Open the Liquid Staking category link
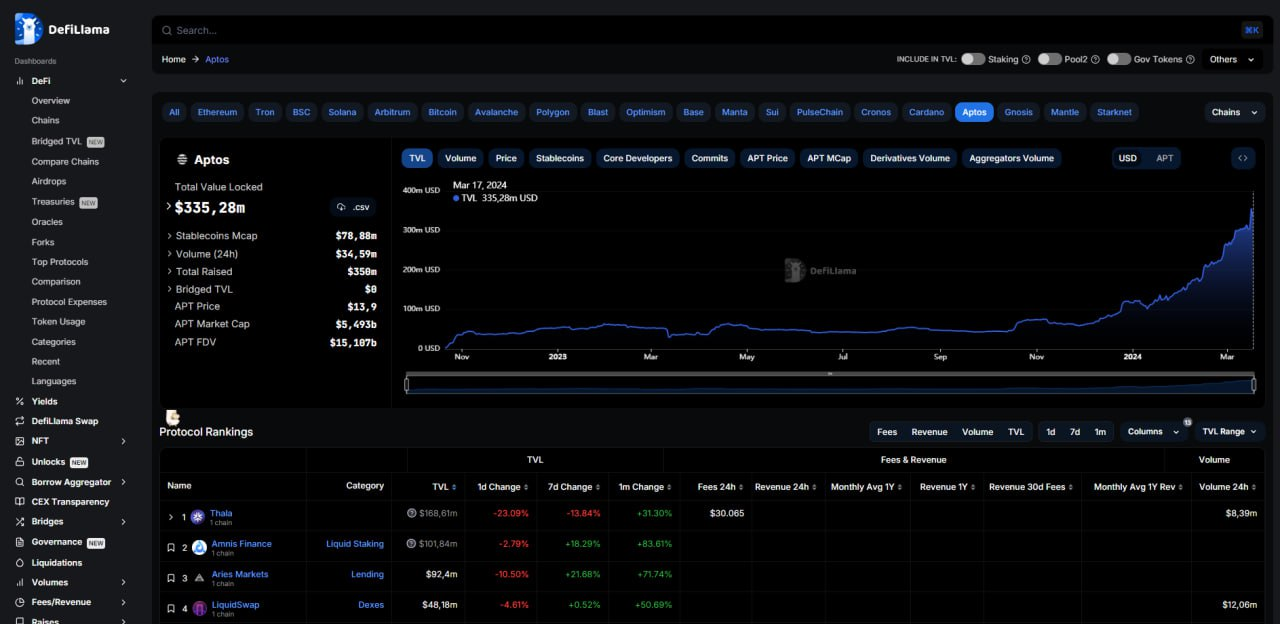Screen dimensions: 1280x624 [354, 544]
